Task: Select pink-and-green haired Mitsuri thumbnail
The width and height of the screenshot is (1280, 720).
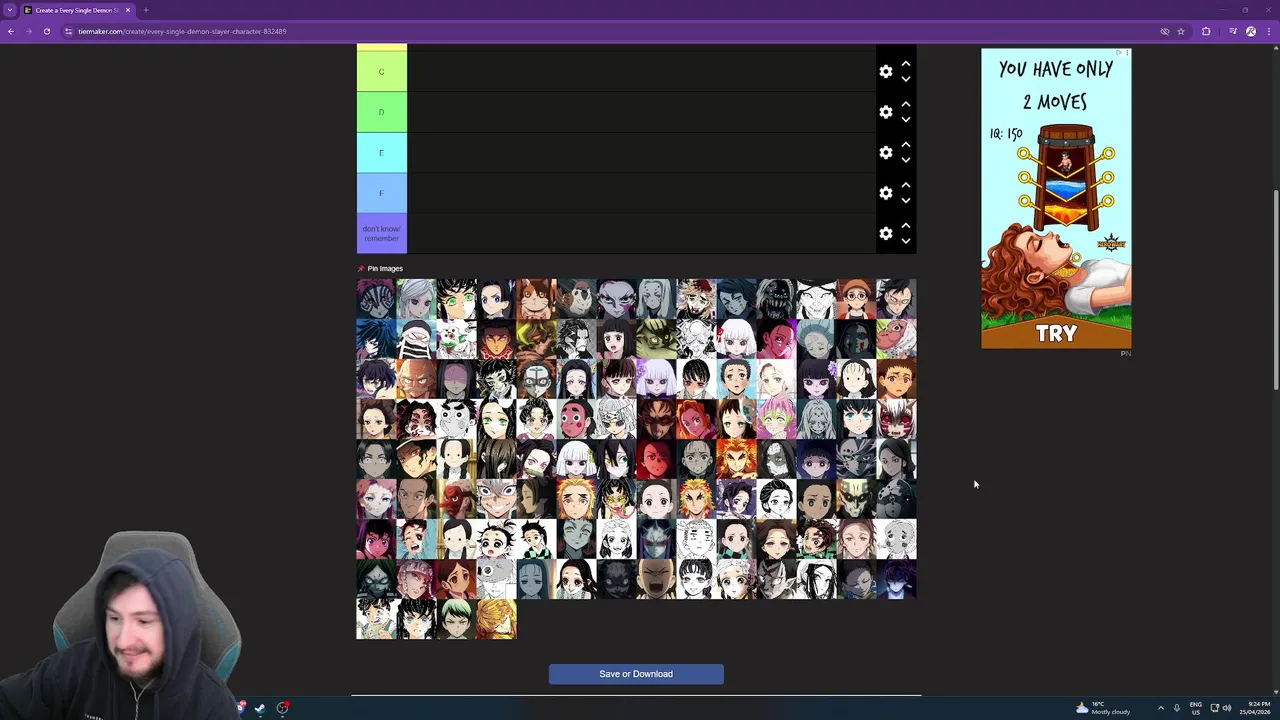Action: (x=776, y=419)
